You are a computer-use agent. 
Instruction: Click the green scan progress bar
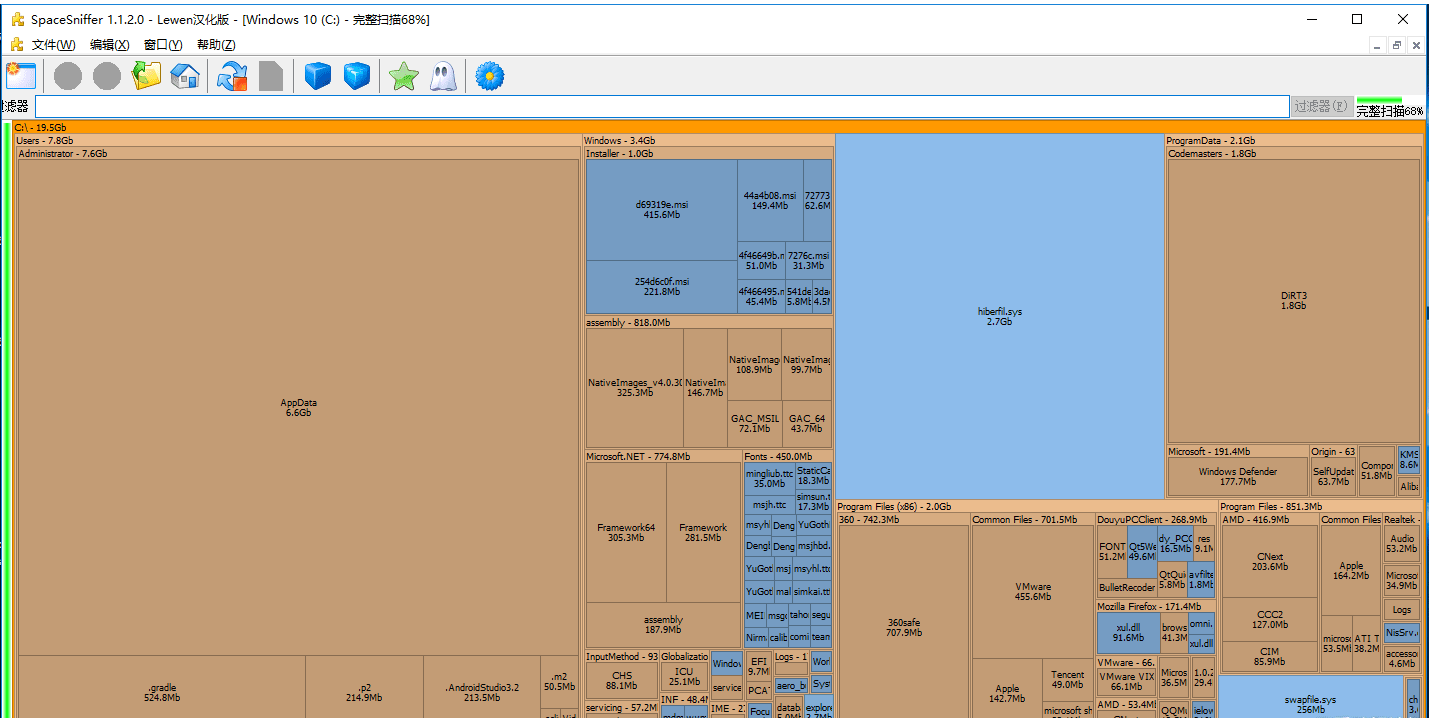[1380, 100]
